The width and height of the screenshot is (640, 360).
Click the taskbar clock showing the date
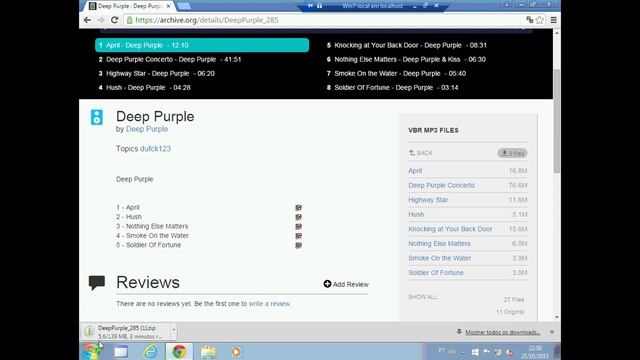pos(535,352)
